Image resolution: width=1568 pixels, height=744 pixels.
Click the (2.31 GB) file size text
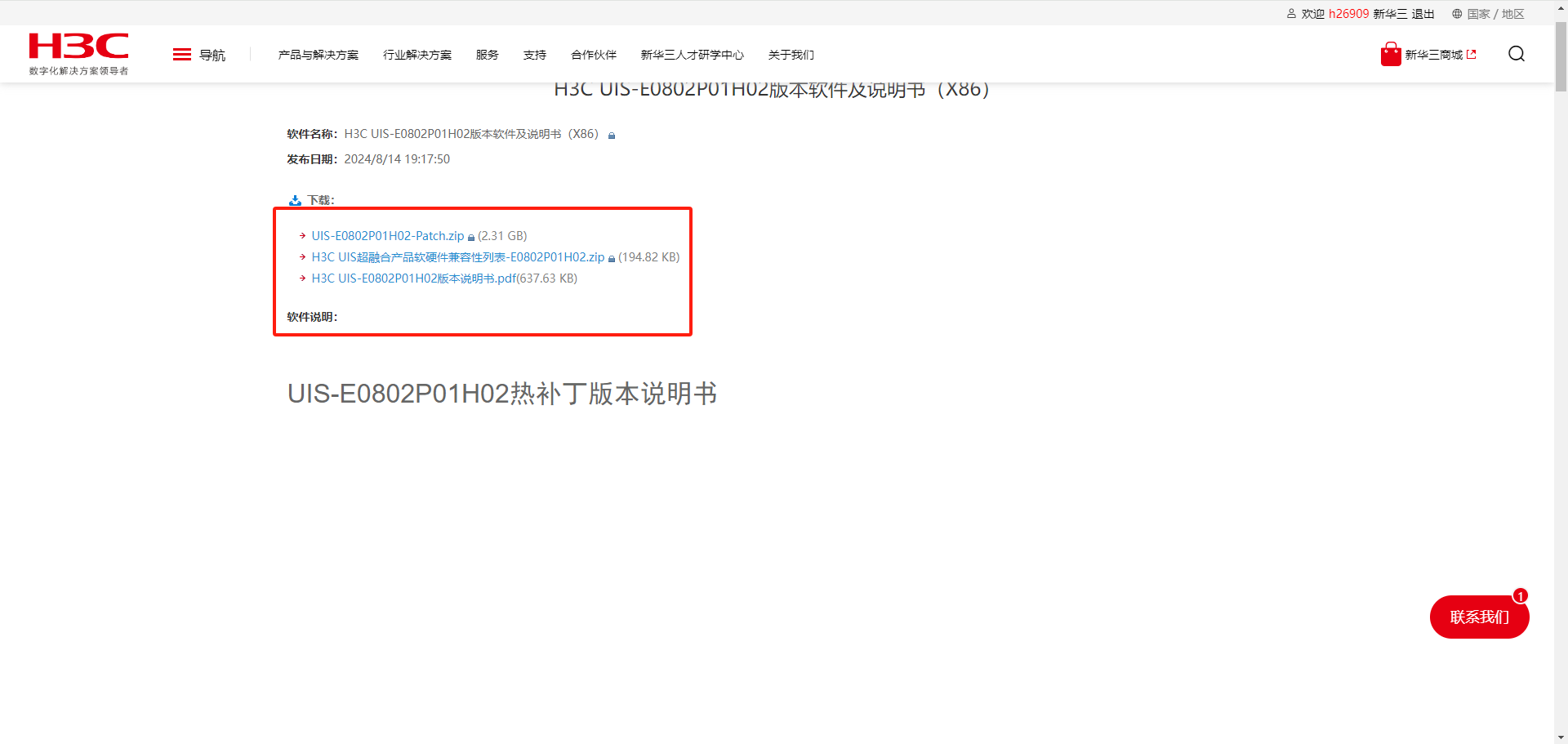502,236
